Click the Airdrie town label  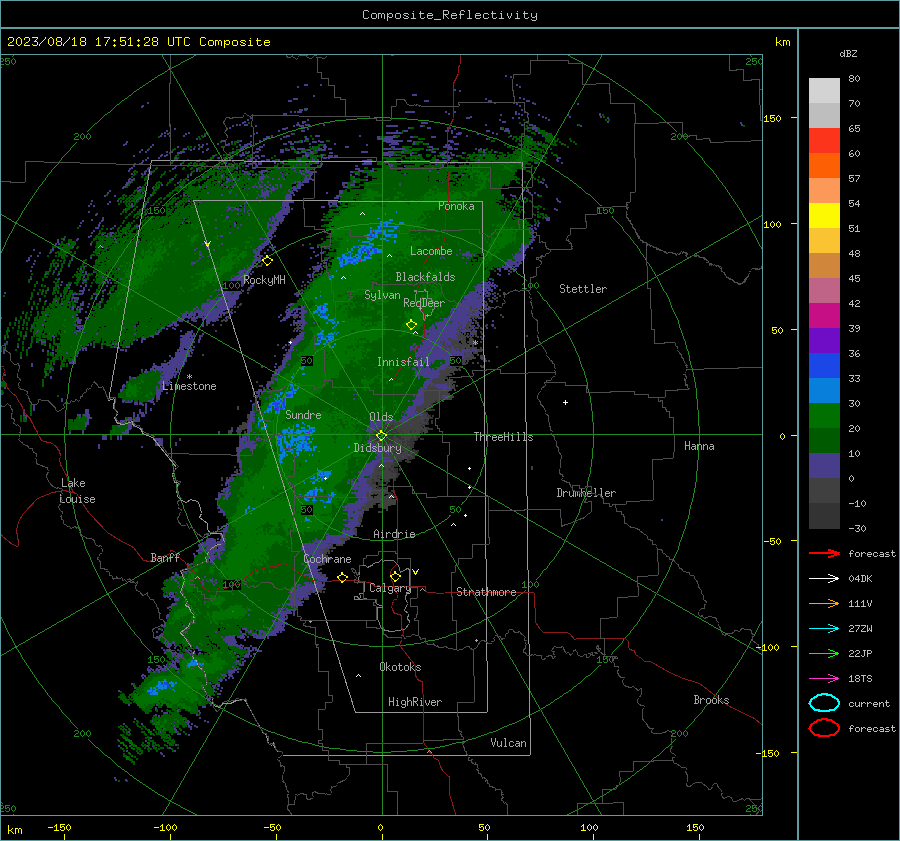point(394,534)
